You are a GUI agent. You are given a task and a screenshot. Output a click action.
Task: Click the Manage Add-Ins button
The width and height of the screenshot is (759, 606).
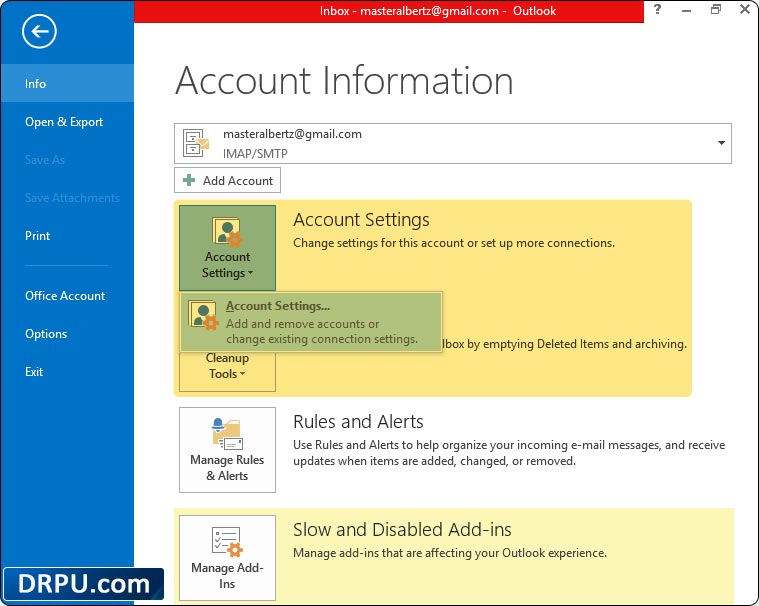coord(228,558)
